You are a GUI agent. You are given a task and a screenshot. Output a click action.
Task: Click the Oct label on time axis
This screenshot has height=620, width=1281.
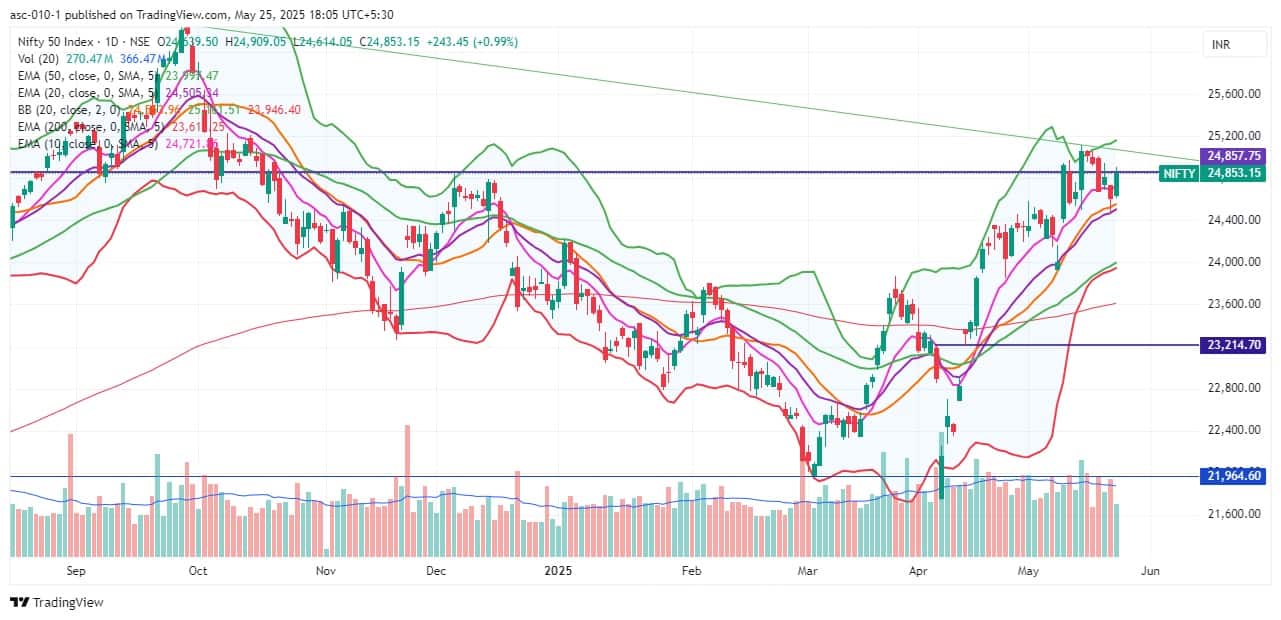197,571
